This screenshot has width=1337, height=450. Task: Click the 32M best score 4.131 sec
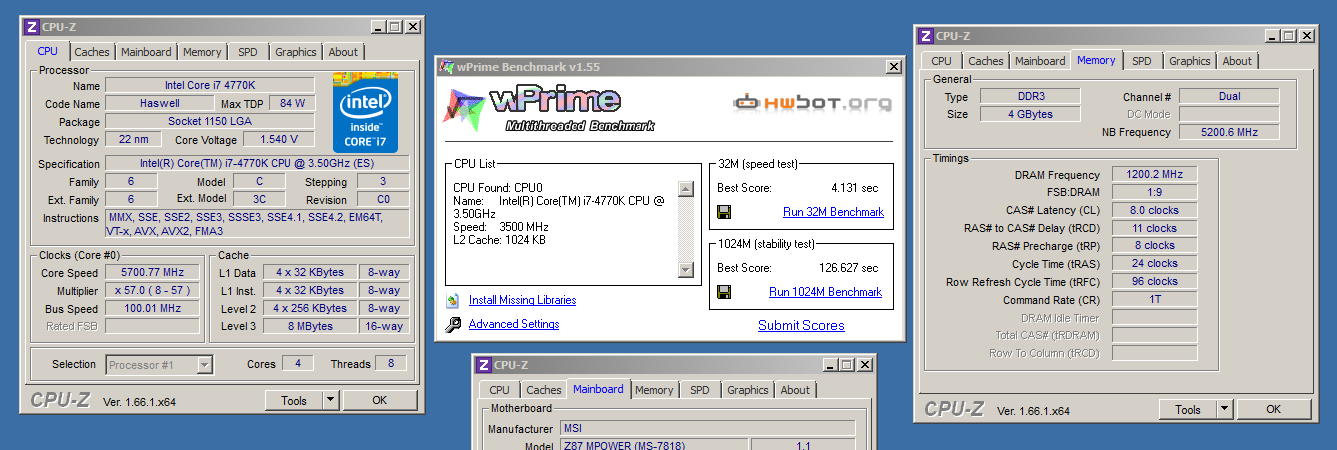(854, 188)
